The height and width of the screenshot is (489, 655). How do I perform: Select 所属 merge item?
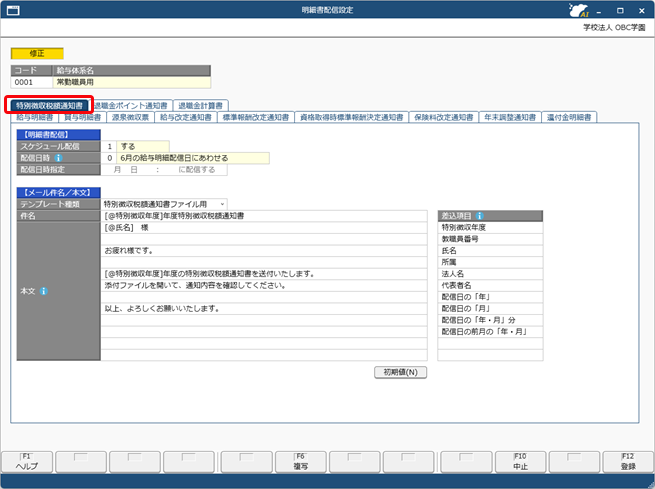(490, 262)
